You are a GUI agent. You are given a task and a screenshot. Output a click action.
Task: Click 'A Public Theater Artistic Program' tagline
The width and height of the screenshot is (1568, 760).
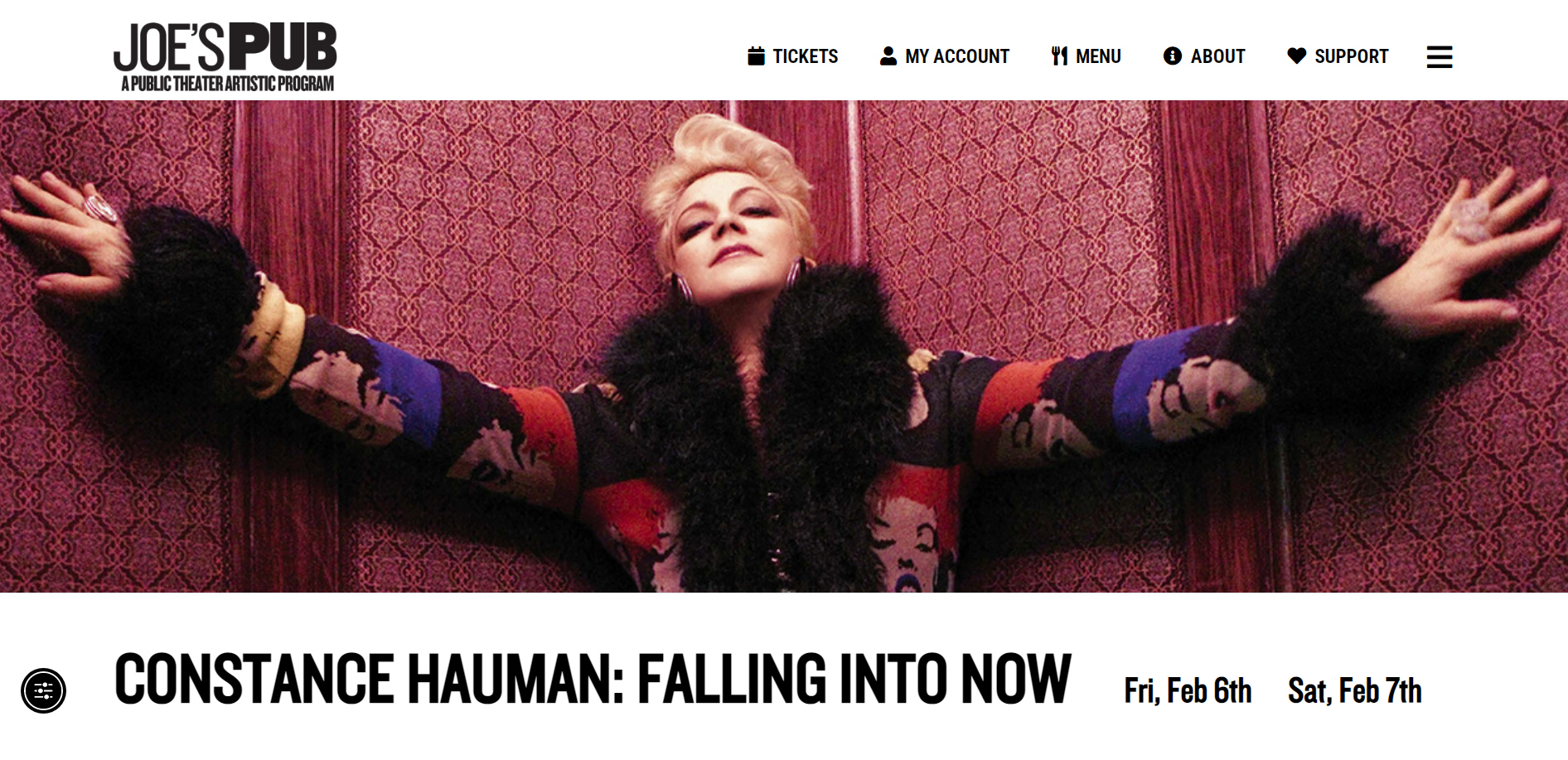pos(228,84)
